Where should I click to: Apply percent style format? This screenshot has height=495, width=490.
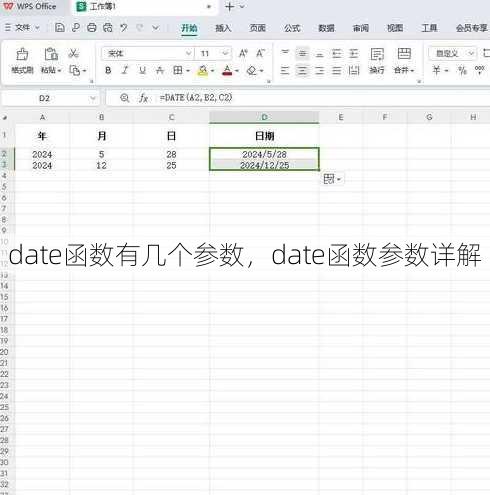pos(462,70)
